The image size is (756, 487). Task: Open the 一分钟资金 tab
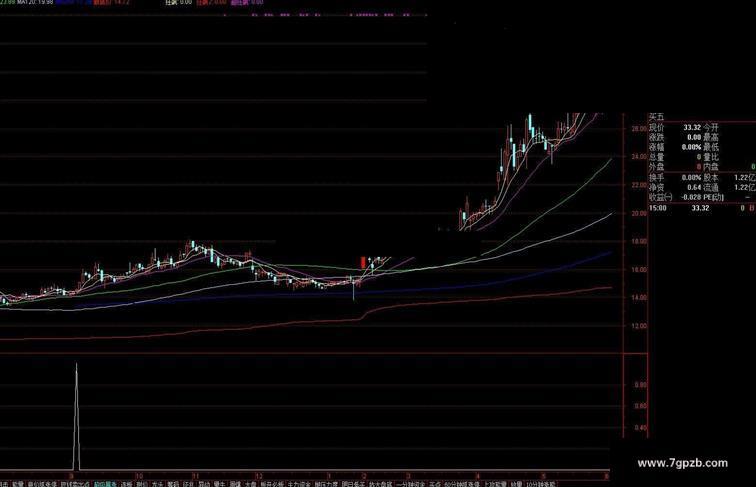(410, 484)
